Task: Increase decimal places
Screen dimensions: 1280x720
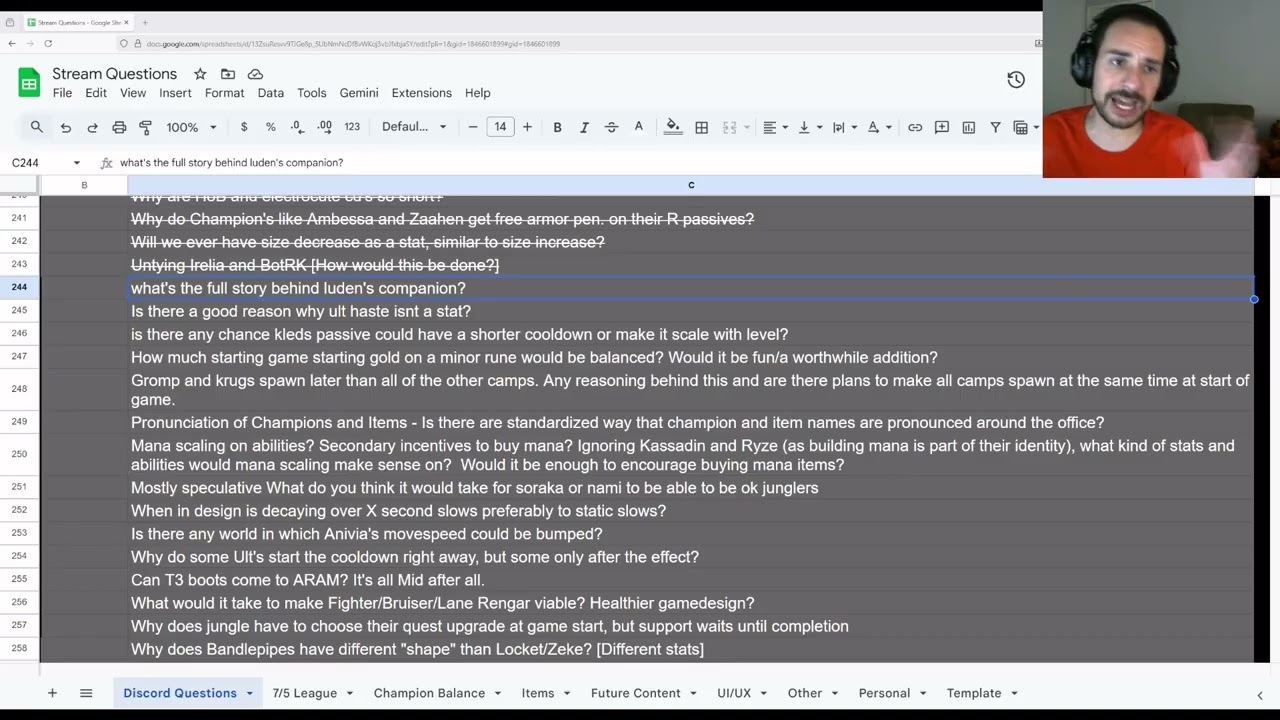Action: (324, 127)
